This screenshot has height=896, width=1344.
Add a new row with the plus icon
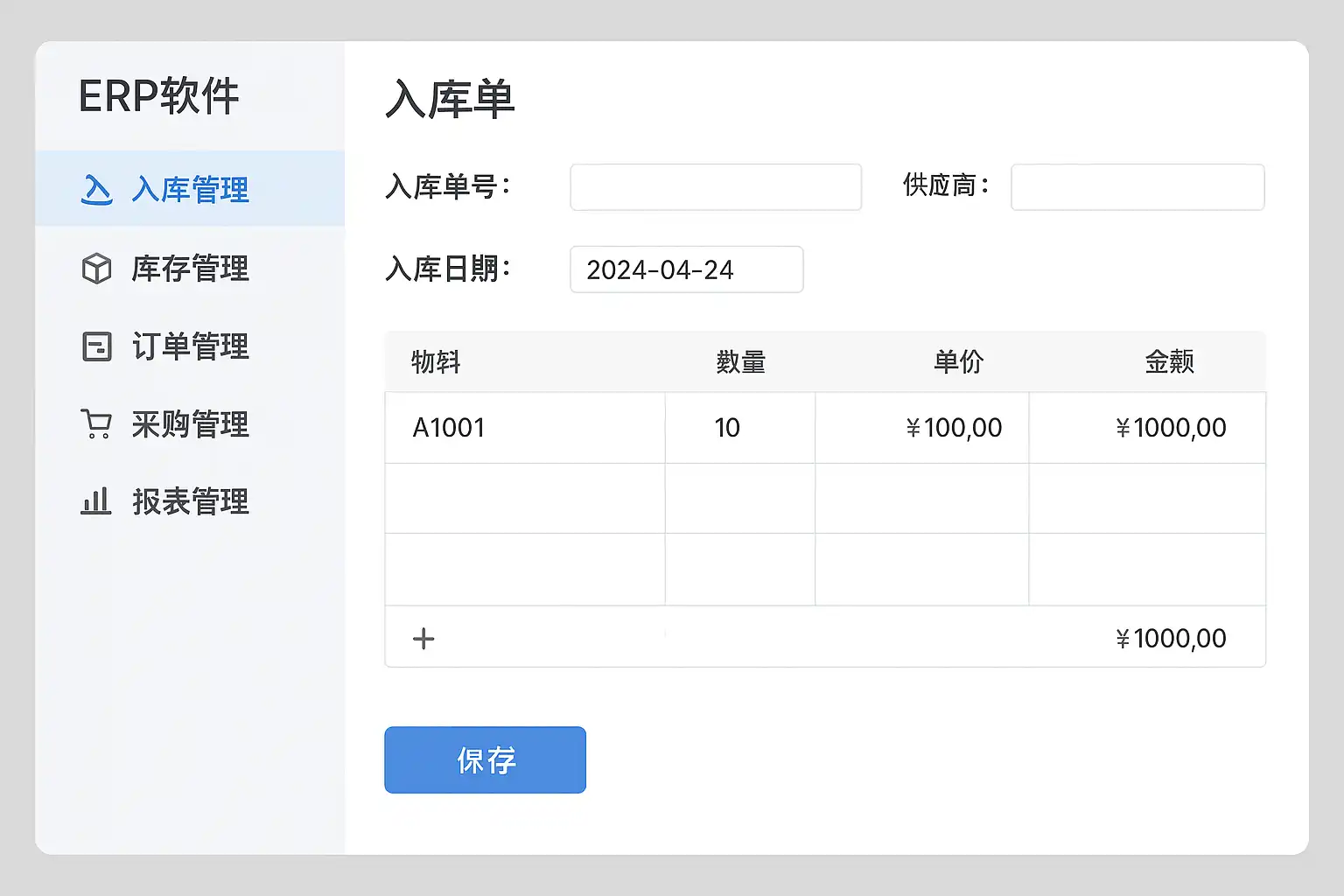pos(423,639)
